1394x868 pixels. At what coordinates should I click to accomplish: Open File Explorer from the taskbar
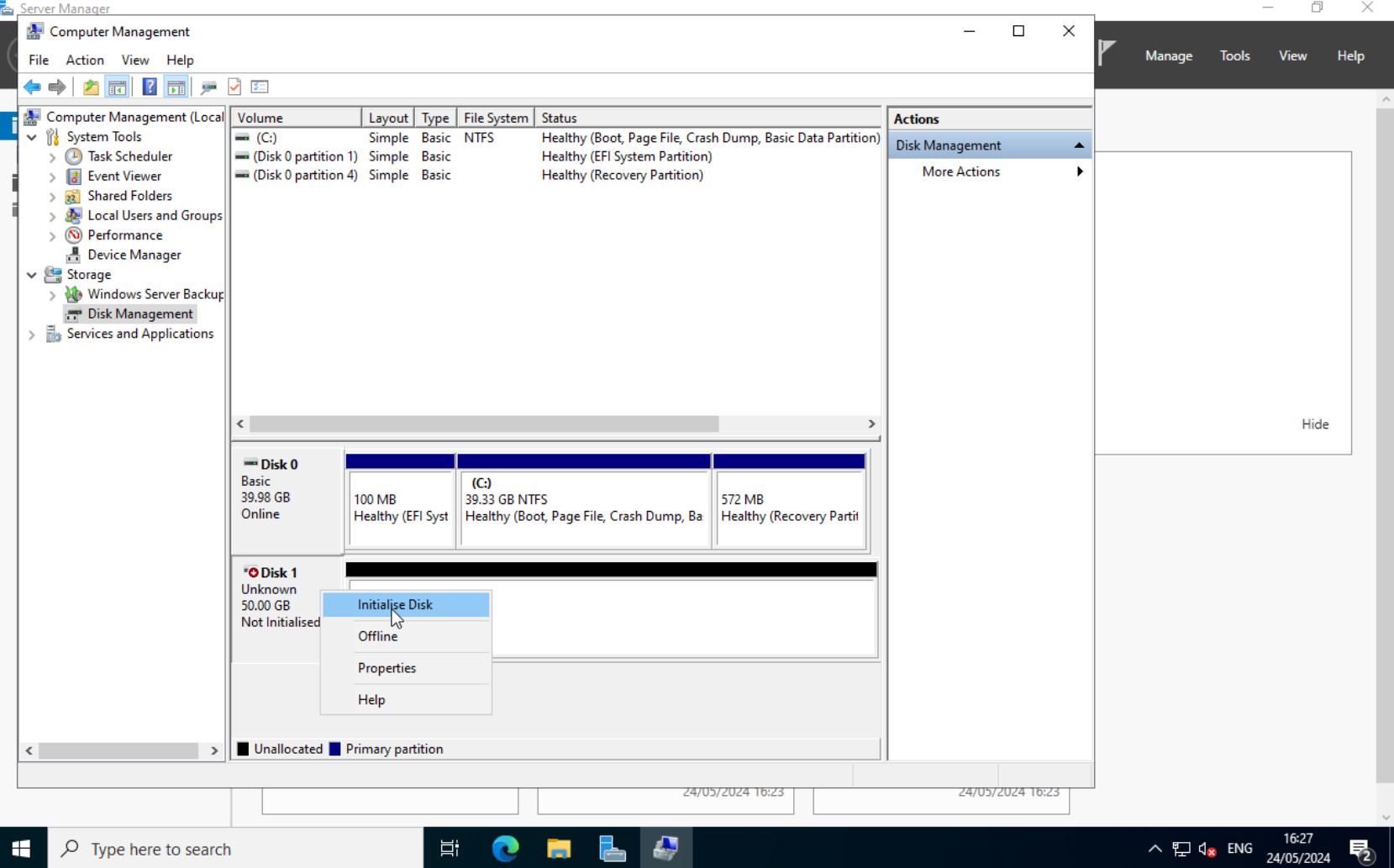[559, 849]
